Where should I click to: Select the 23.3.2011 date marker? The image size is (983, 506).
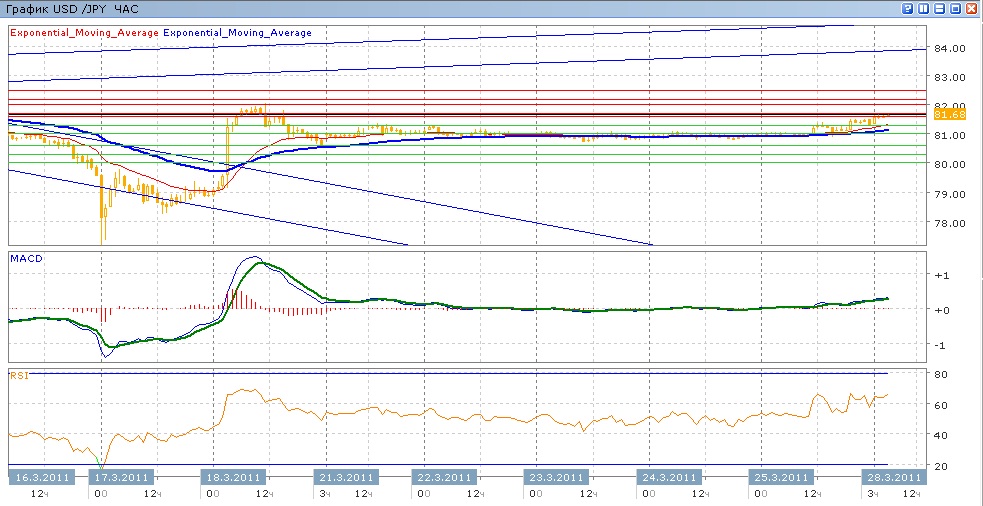(556, 477)
